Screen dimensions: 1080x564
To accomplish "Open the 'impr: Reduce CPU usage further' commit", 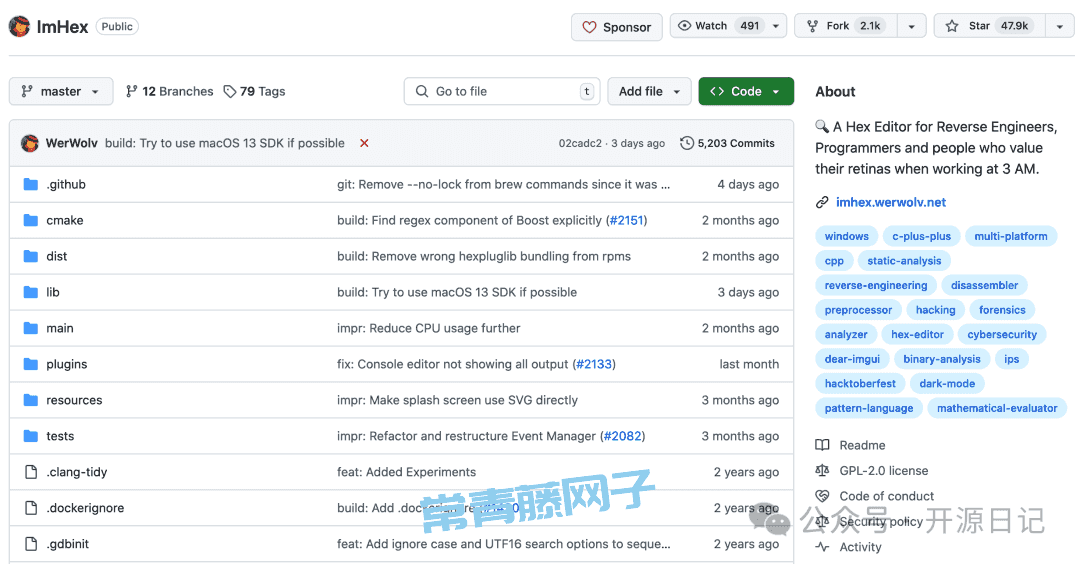I will 428,328.
